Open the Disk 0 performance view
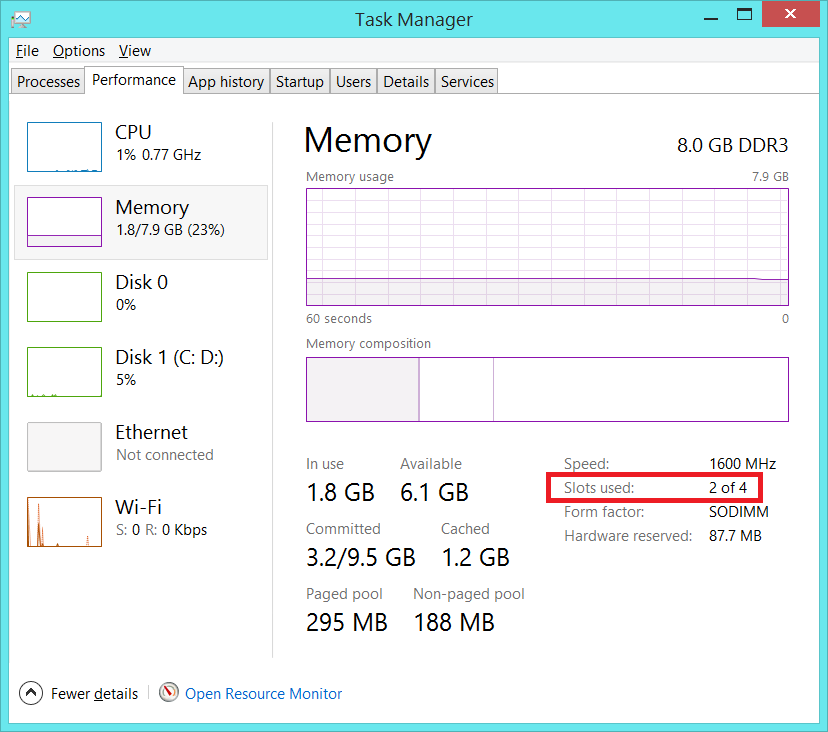 [x=140, y=295]
